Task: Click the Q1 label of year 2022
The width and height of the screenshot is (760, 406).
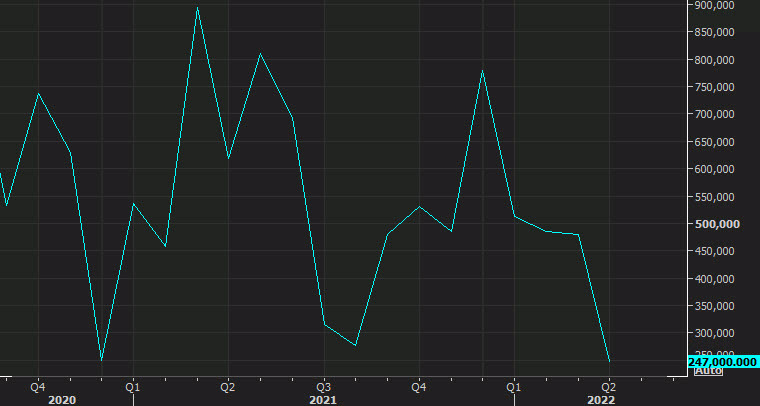Action: [514, 388]
